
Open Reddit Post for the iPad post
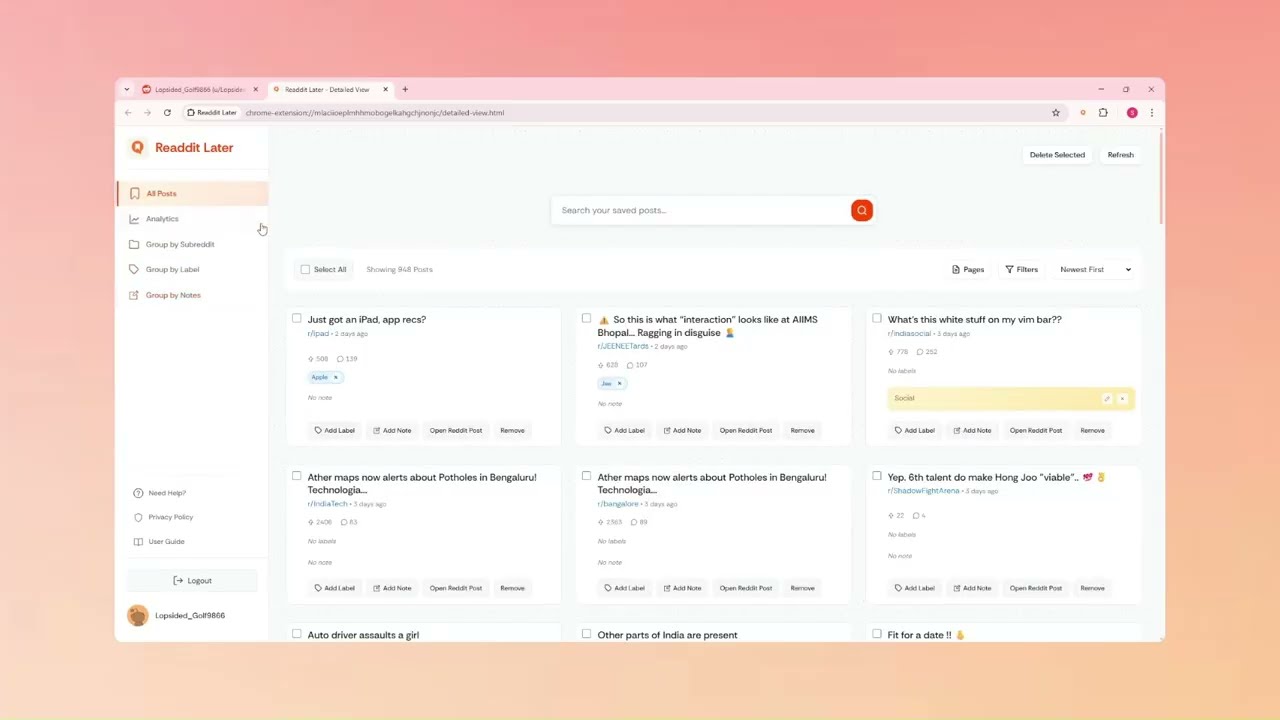[x=456, y=431]
